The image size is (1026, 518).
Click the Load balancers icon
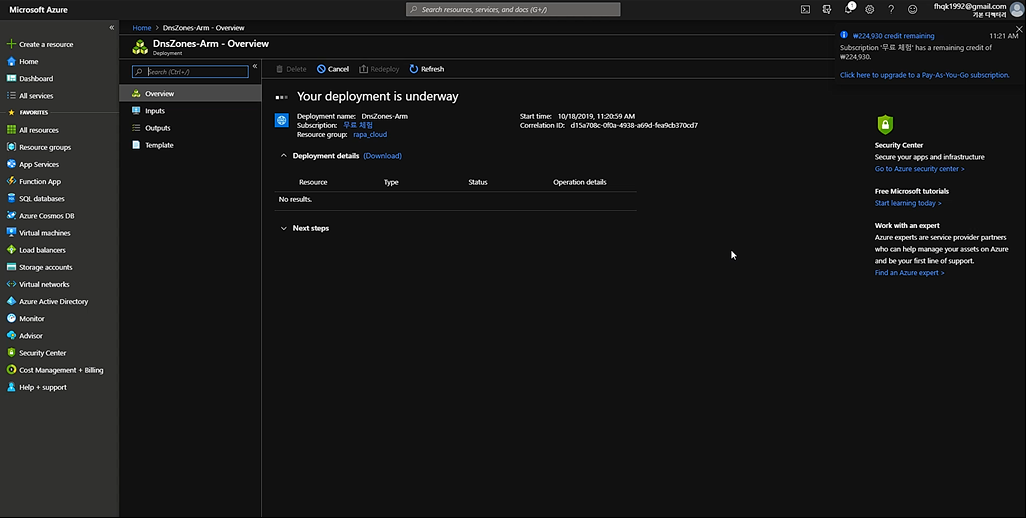click(11, 250)
